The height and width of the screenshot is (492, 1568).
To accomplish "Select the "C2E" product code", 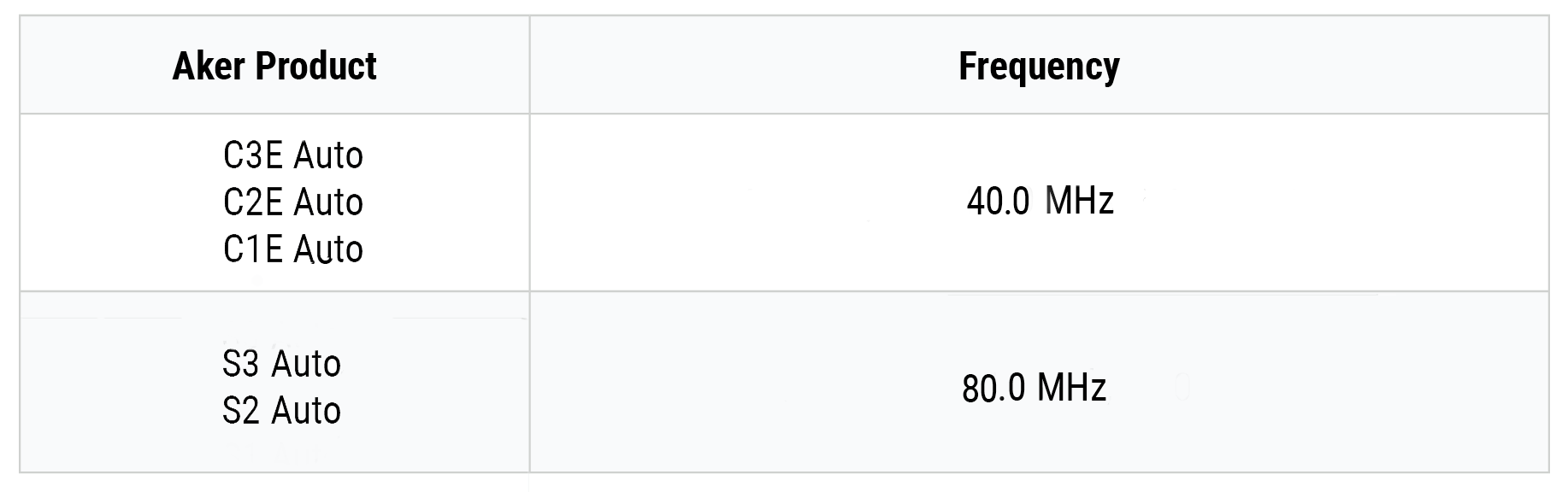I will [x=252, y=203].
